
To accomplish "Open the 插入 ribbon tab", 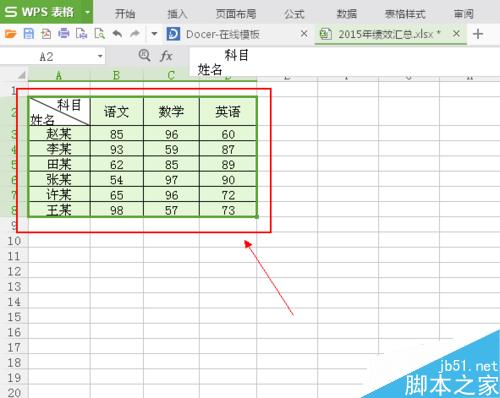I will click(177, 14).
